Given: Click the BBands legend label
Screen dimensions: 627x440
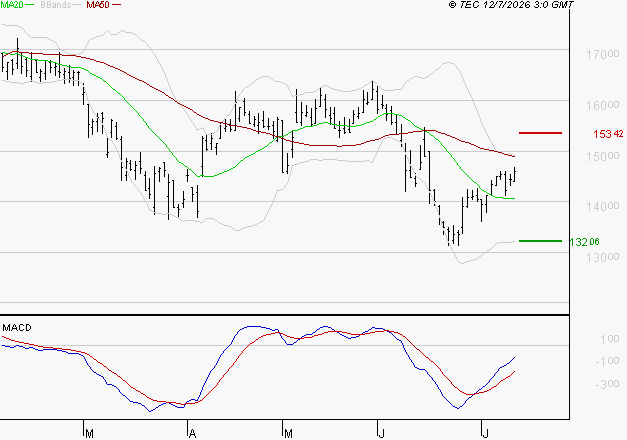Looking at the screenshot, I should coord(55,5).
